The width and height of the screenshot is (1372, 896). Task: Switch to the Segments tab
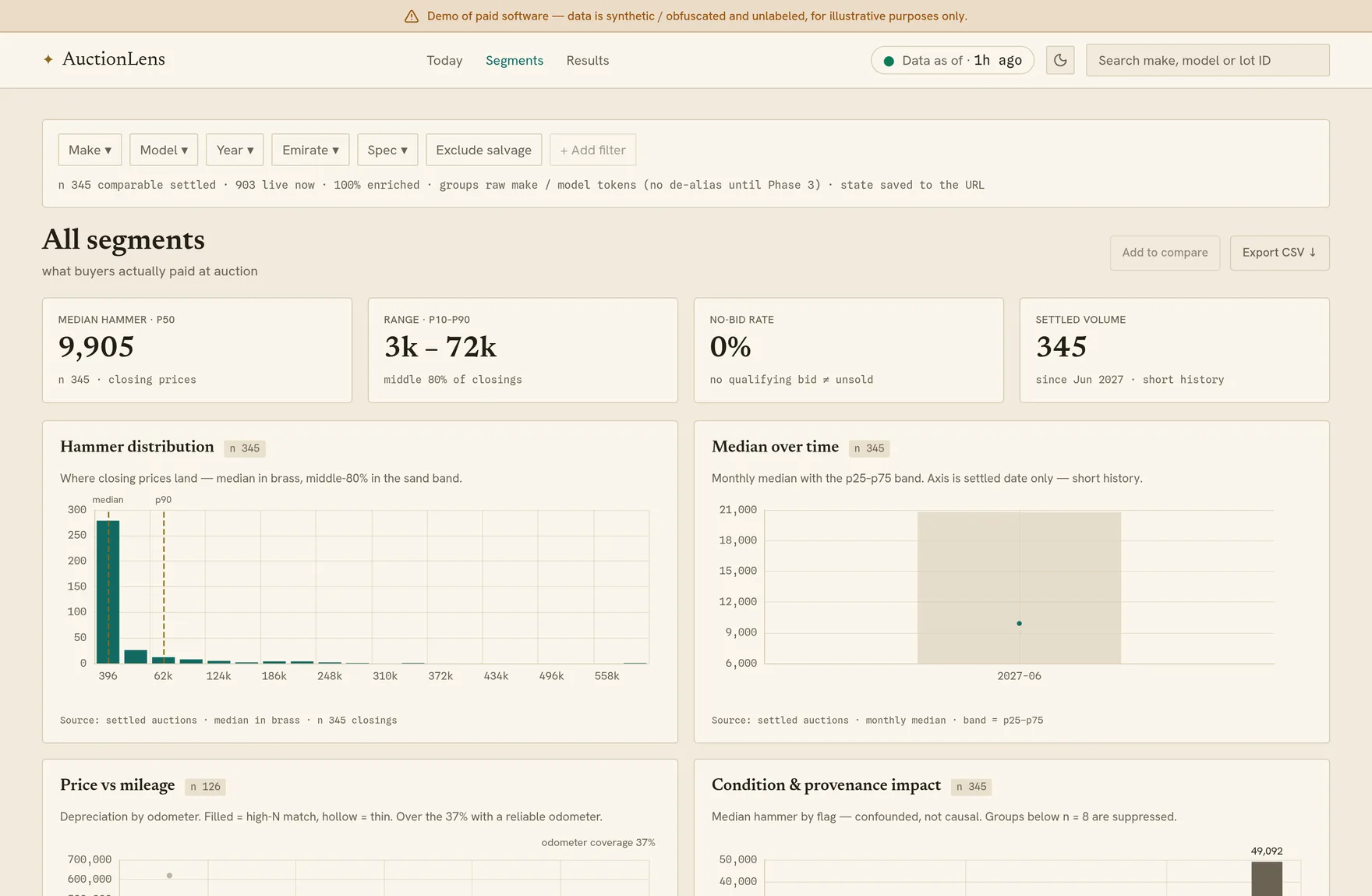514,60
